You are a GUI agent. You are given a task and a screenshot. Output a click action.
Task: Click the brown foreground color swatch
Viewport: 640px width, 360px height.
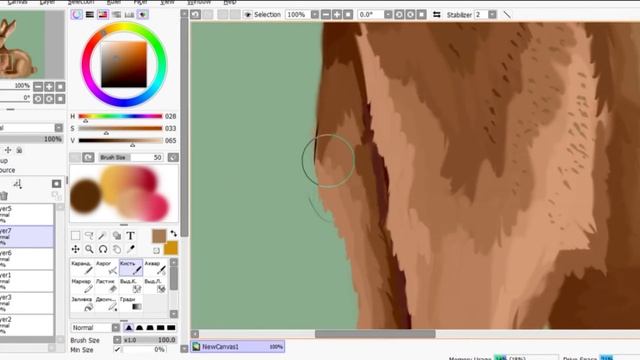coord(159,236)
